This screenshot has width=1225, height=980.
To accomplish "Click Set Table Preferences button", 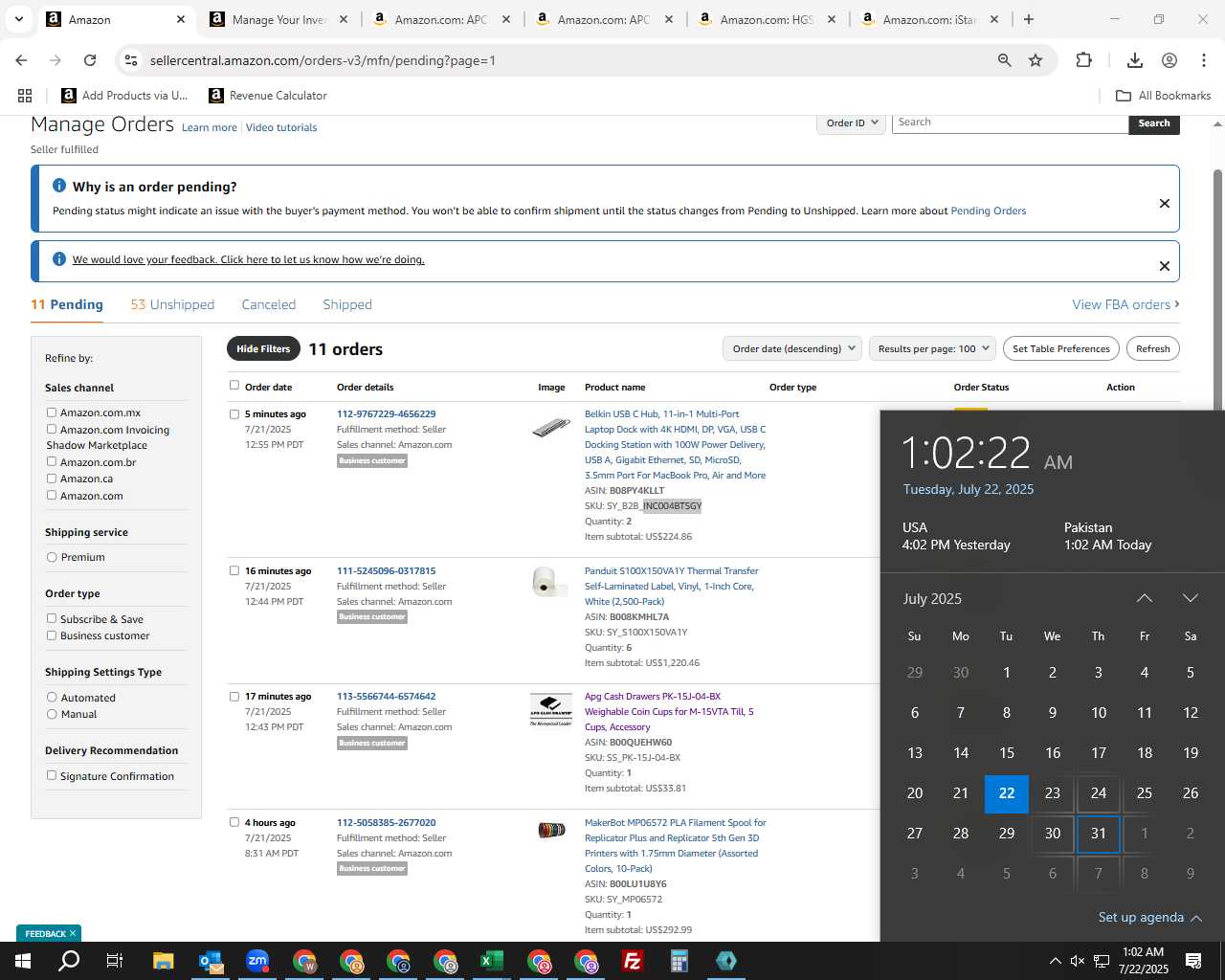I will (x=1061, y=348).
